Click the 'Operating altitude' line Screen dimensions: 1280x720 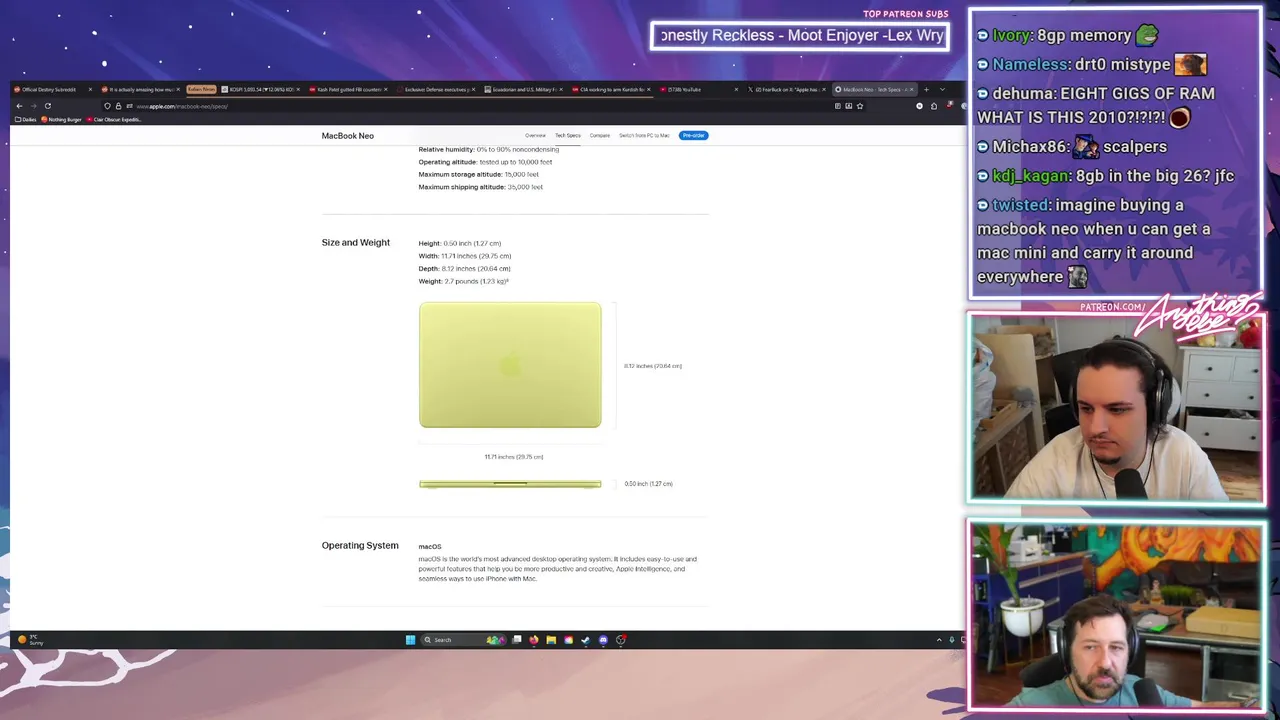[x=485, y=162]
